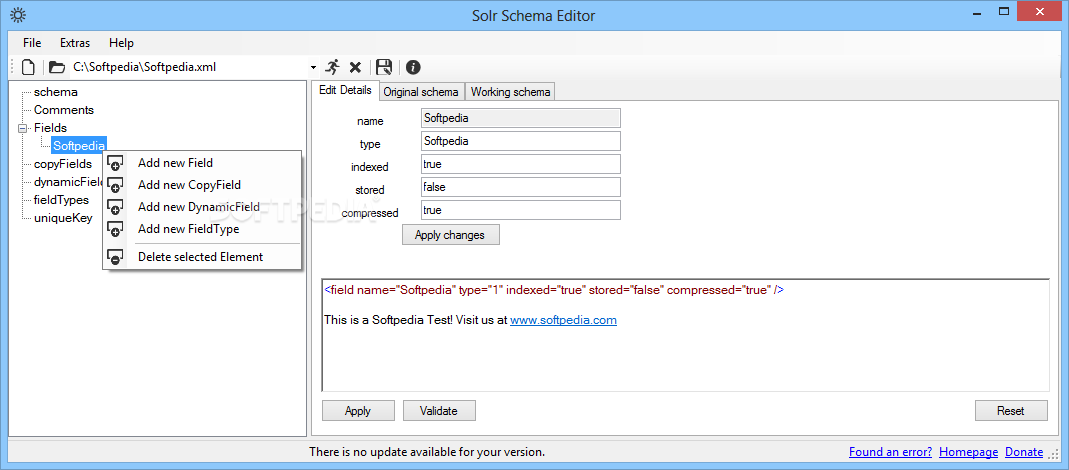Open the Found an error? link
The height and width of the screenshot is (470, 1069).
(x=890, y=452)
